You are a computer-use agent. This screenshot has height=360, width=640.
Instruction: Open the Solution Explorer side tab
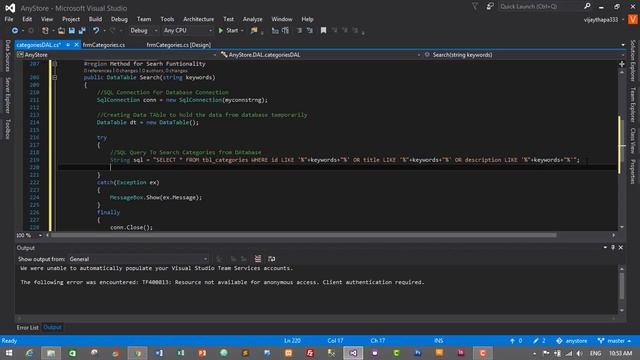click(633, 60)
